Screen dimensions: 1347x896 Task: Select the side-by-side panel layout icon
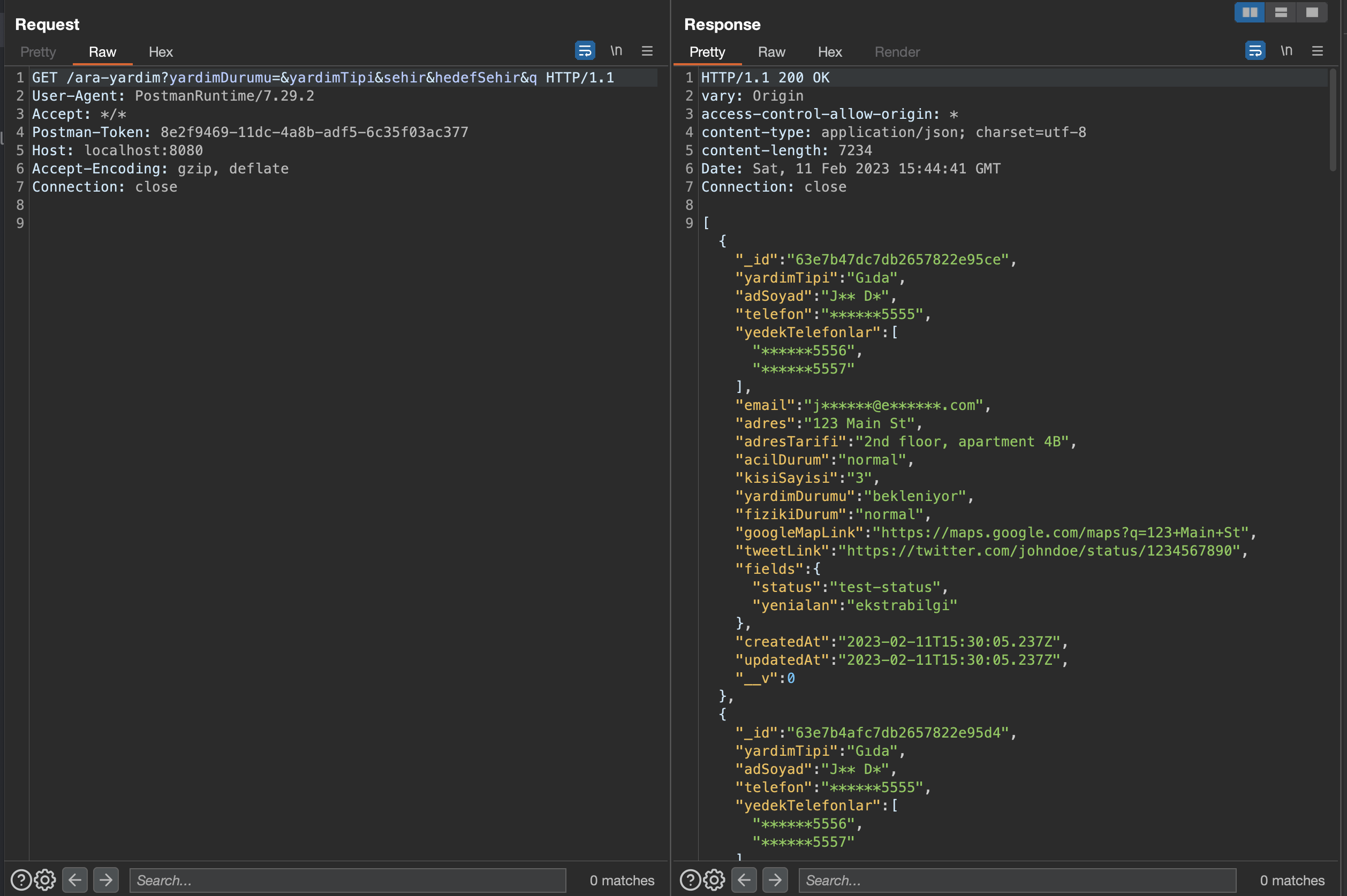coord(1250,11)
